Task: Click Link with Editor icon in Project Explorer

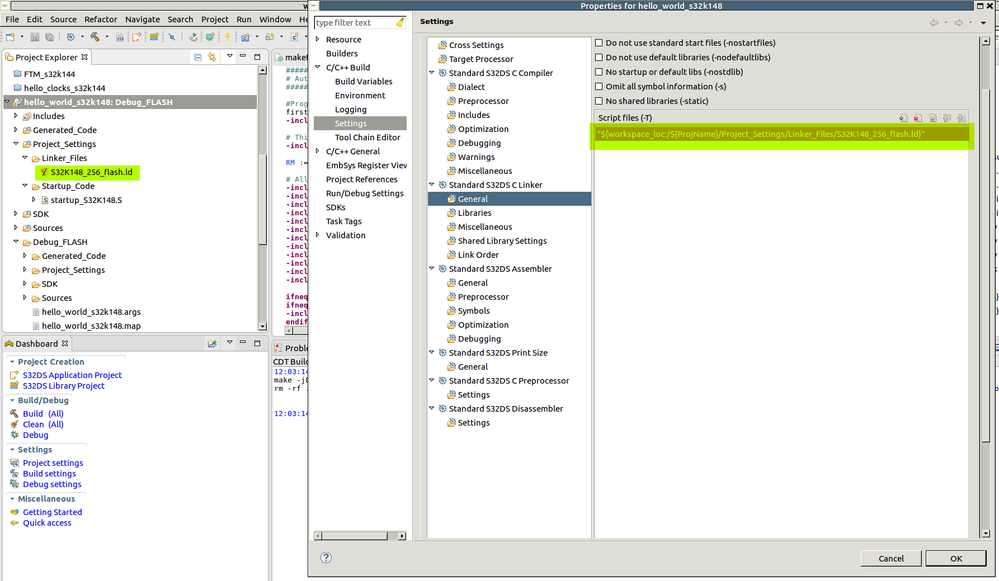Action: pos(212,57)
